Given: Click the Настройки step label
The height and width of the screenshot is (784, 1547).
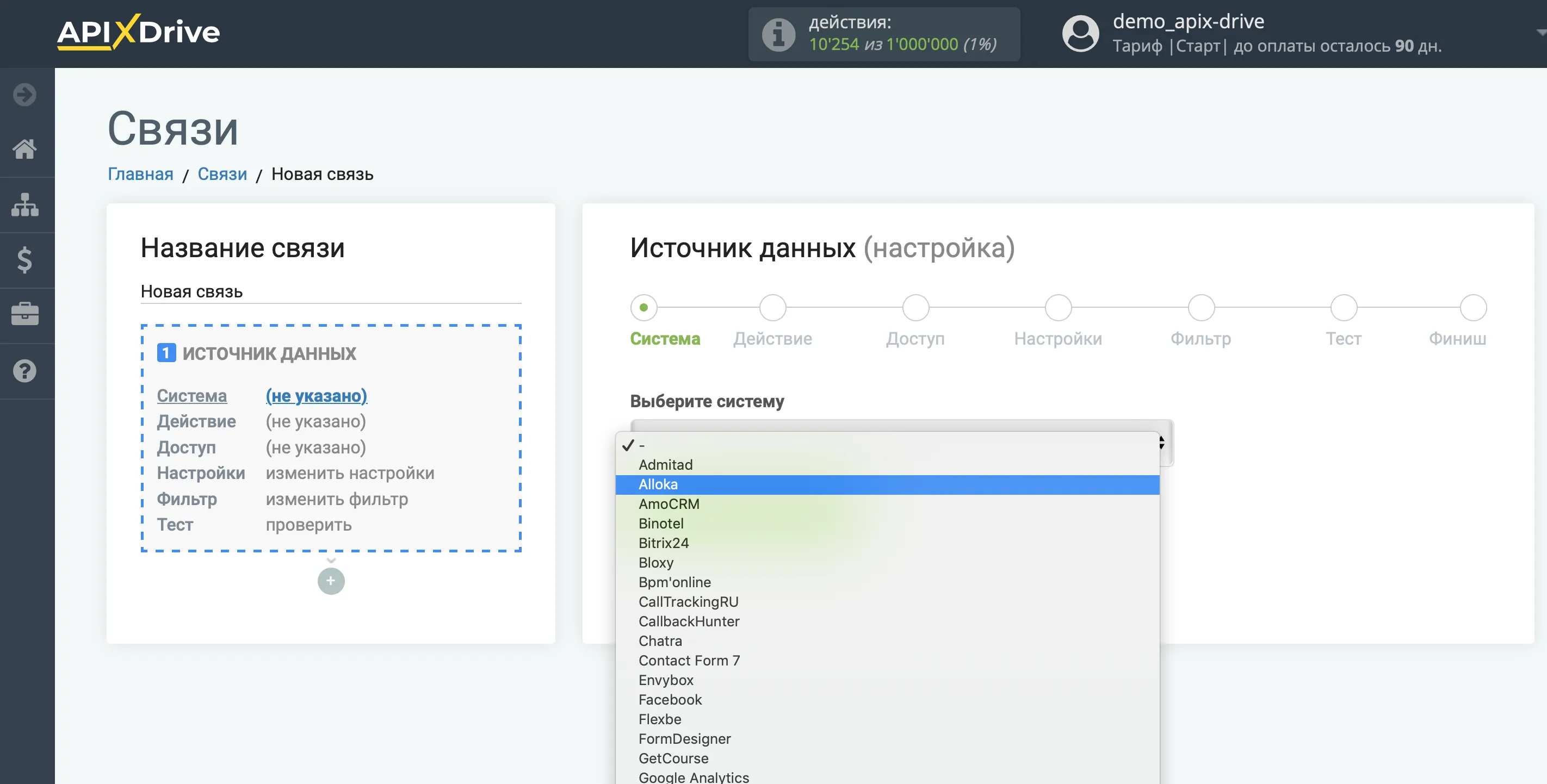Looking at the screenshot, I should [x=1058, y=339].
